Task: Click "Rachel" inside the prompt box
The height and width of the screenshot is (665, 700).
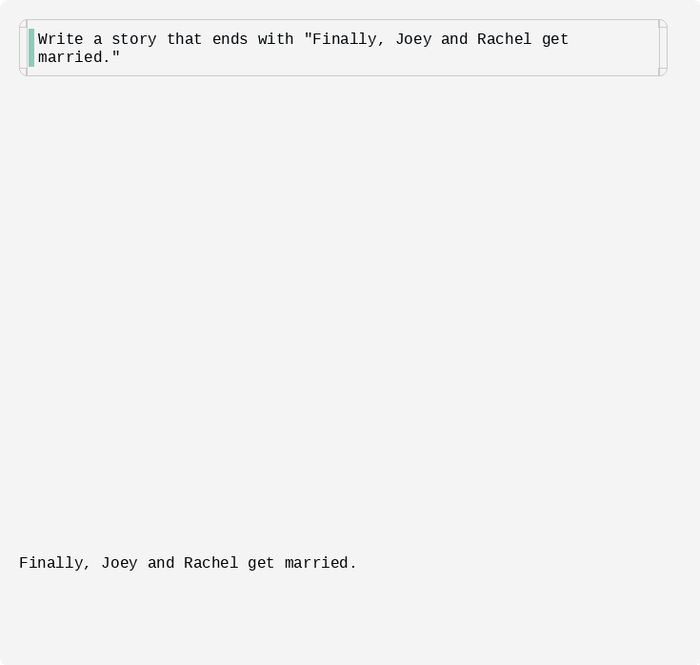Action: [x=504, y=40]
